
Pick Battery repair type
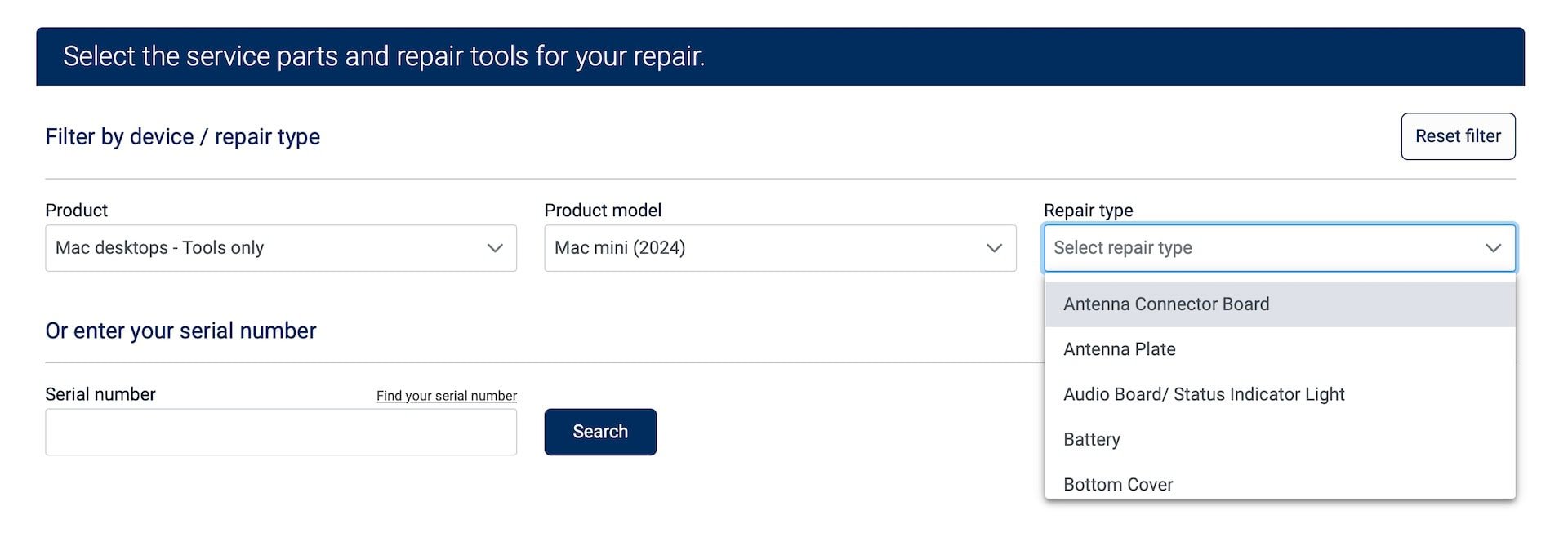click(1280, 440)
